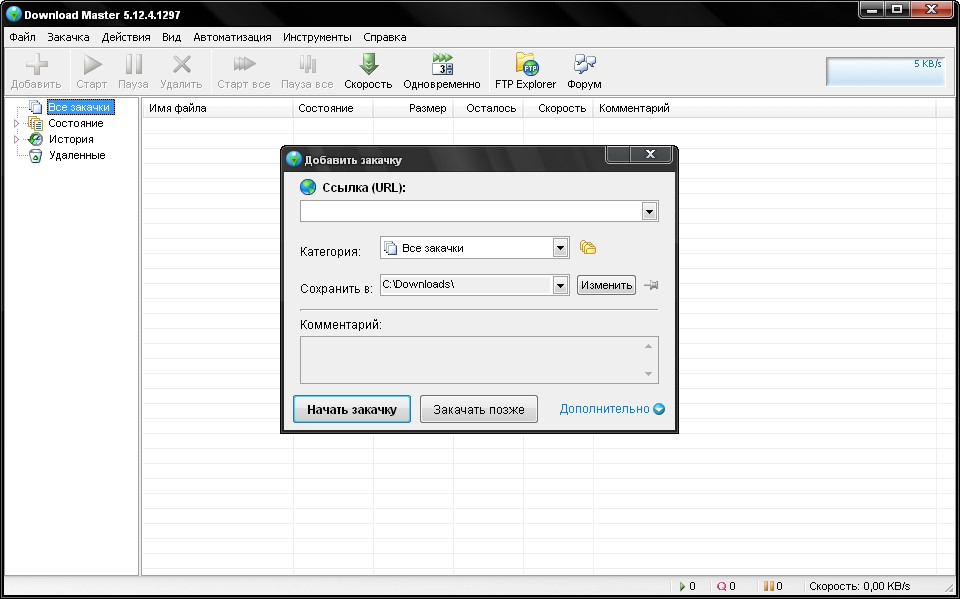960x599 pixels.
Task: Click the Изменить button
Action: 606,285
